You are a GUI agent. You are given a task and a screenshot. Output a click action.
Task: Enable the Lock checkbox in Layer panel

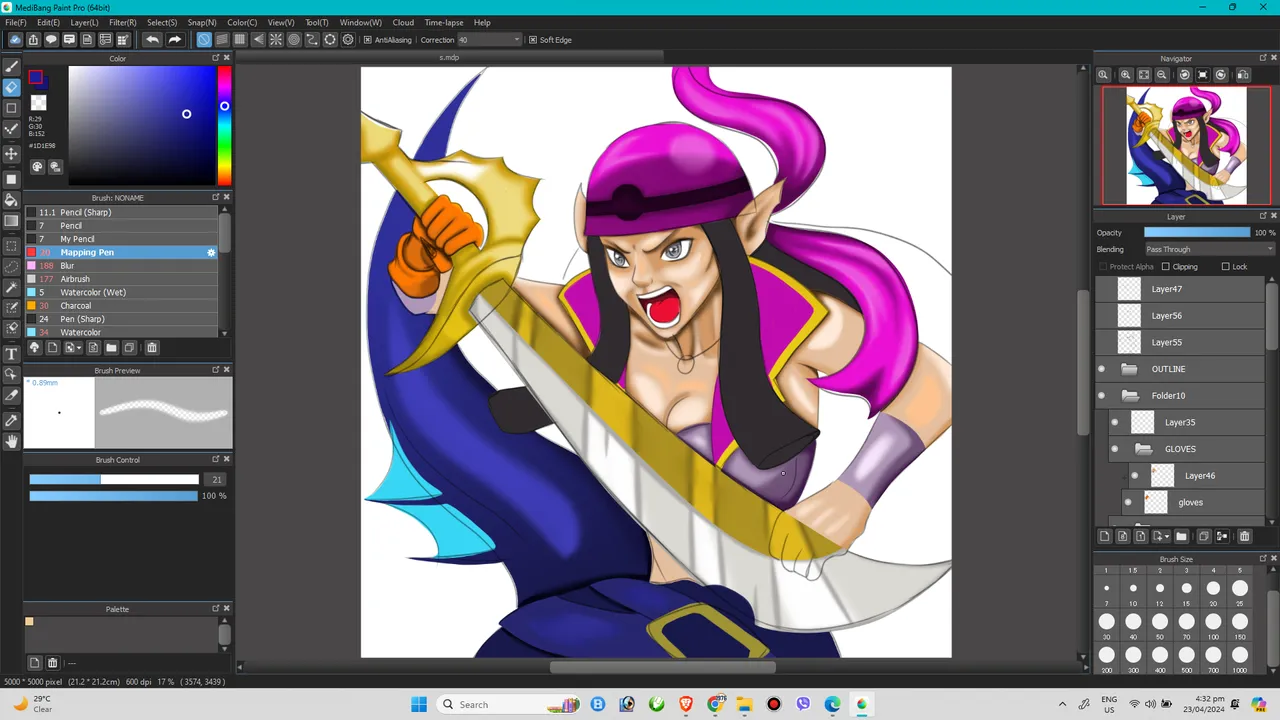(1225, 267)
